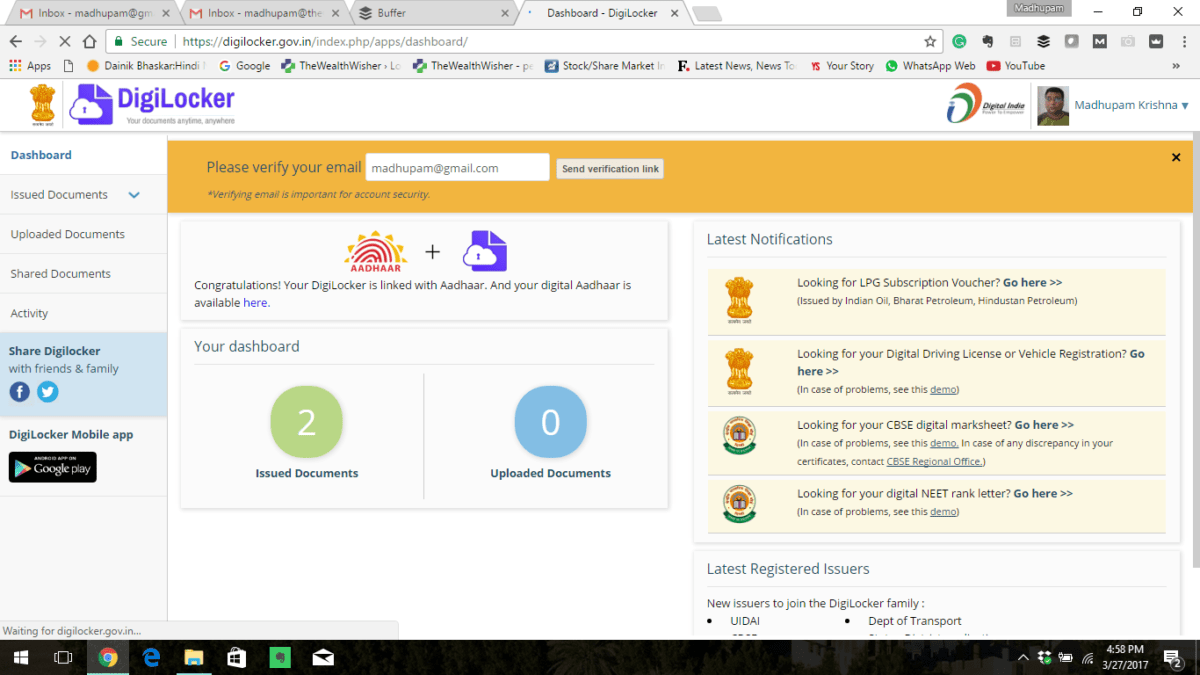Share DigiLocker on Twitter
1200x675 pixels.
click(x=48, y=392)
